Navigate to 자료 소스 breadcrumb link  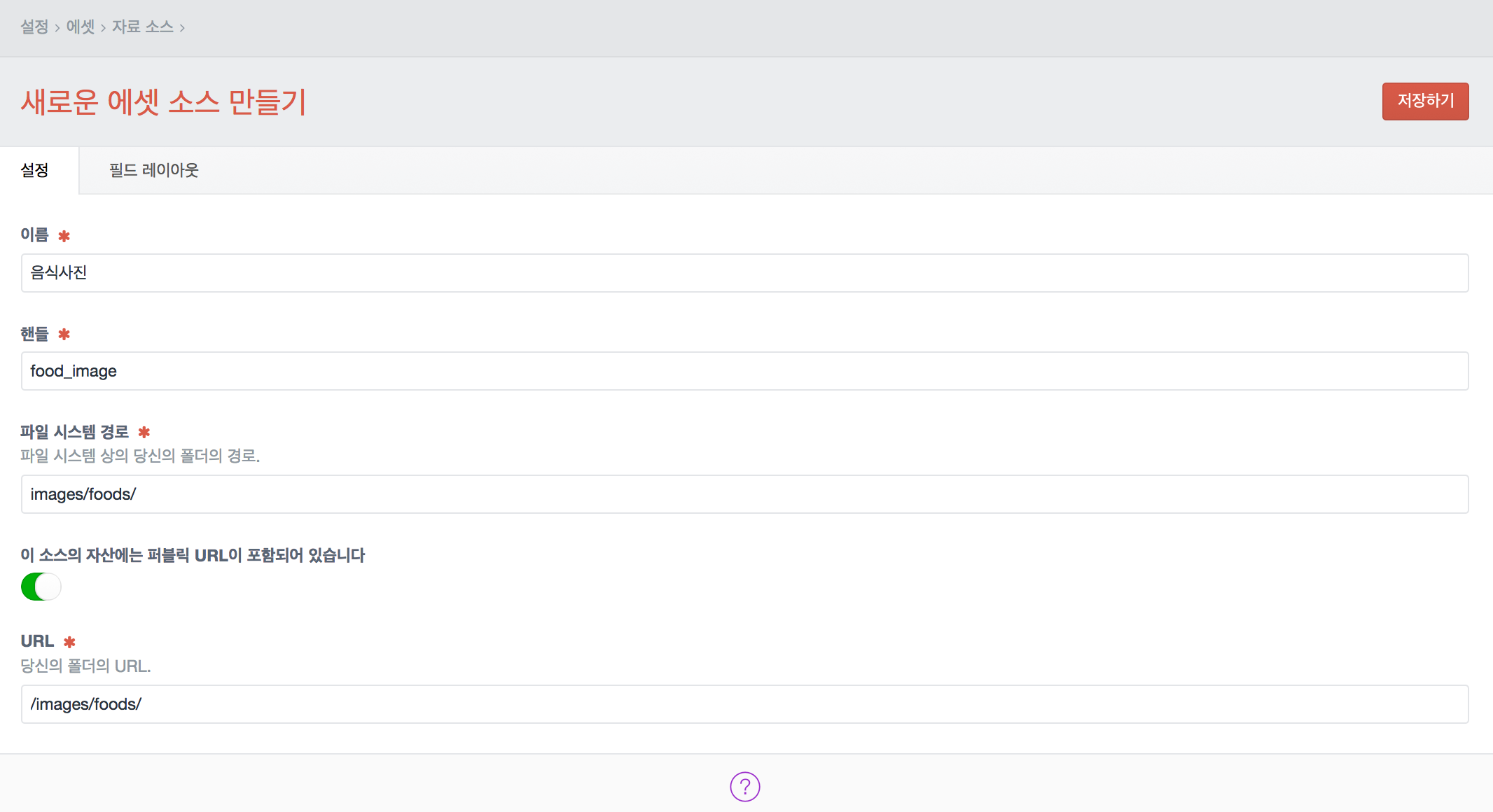(142, 27)
